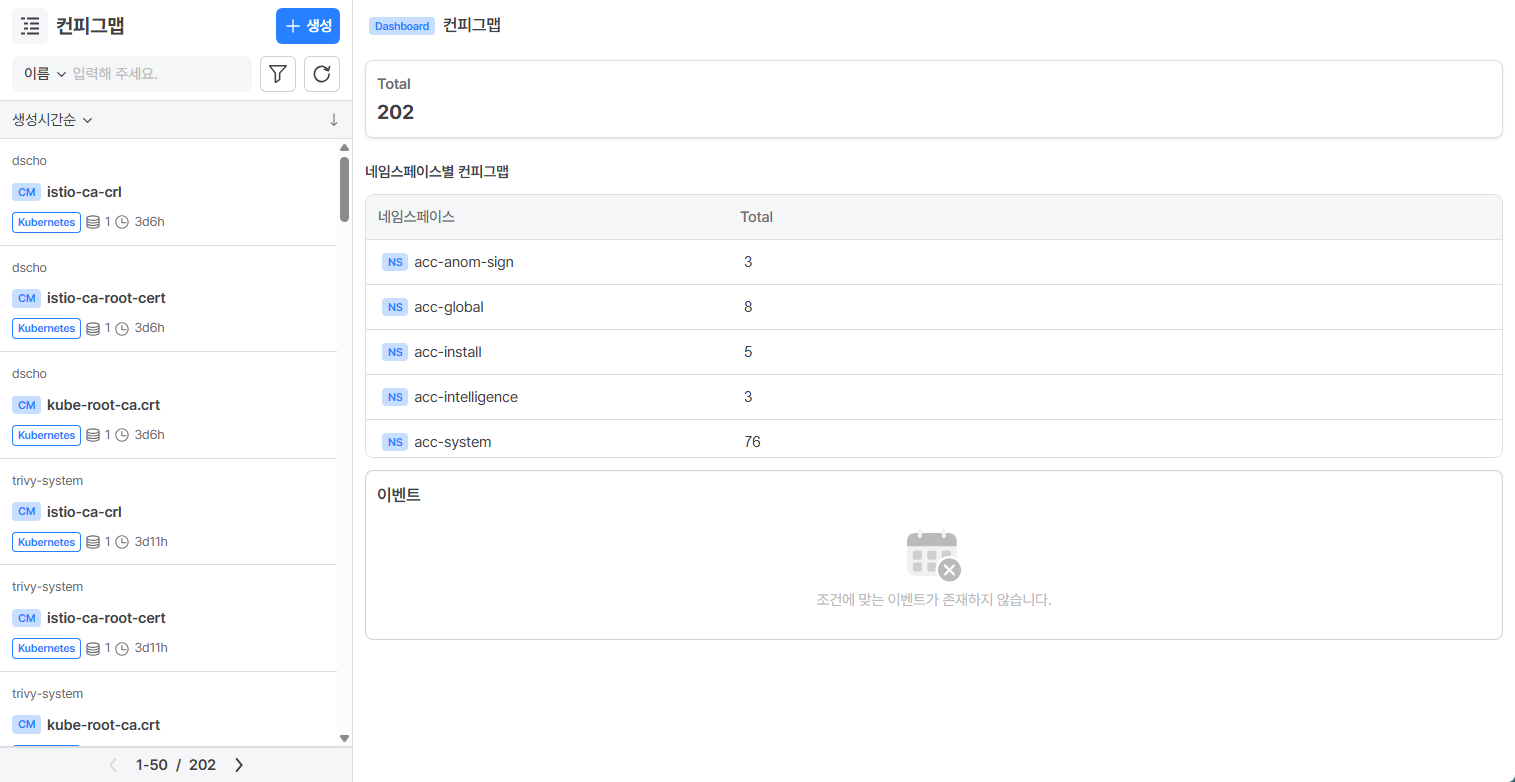Screen dimensions: 1515x782
Task: Click the scroll down arrow in list
Action: (x=345, y=739)
